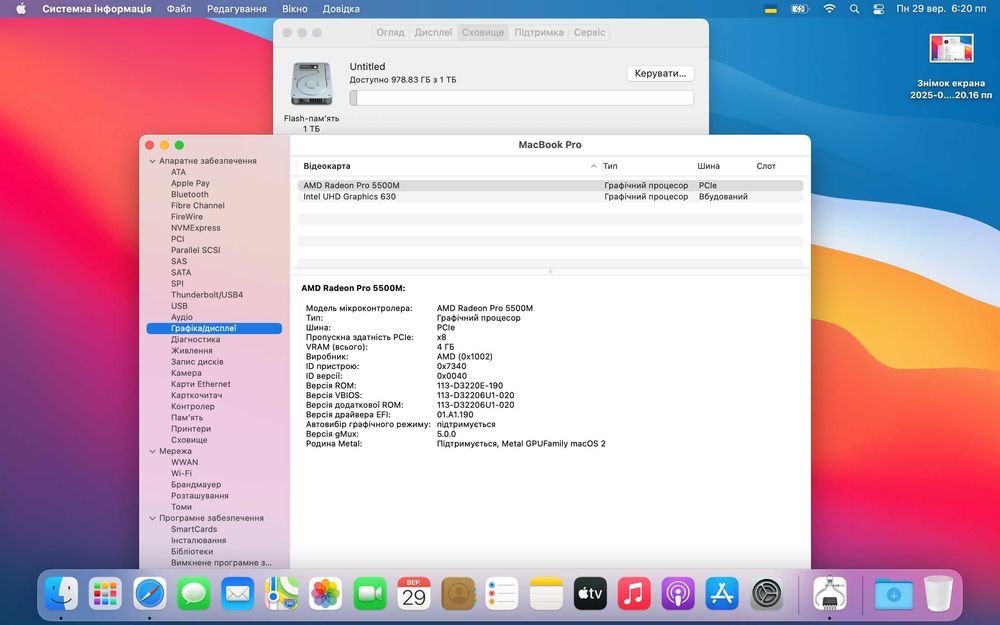This screenshot has height=625, width=1000.
Task: Open the Photos app in dock
Action: click(326, 593)
